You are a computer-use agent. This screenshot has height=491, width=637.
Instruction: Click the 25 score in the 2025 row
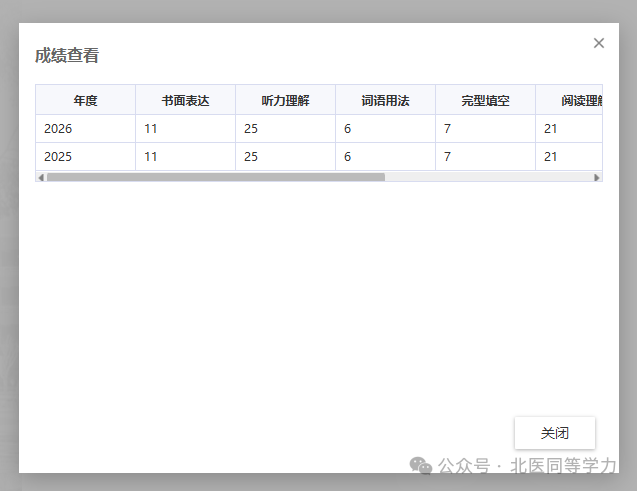pos(285,157)
